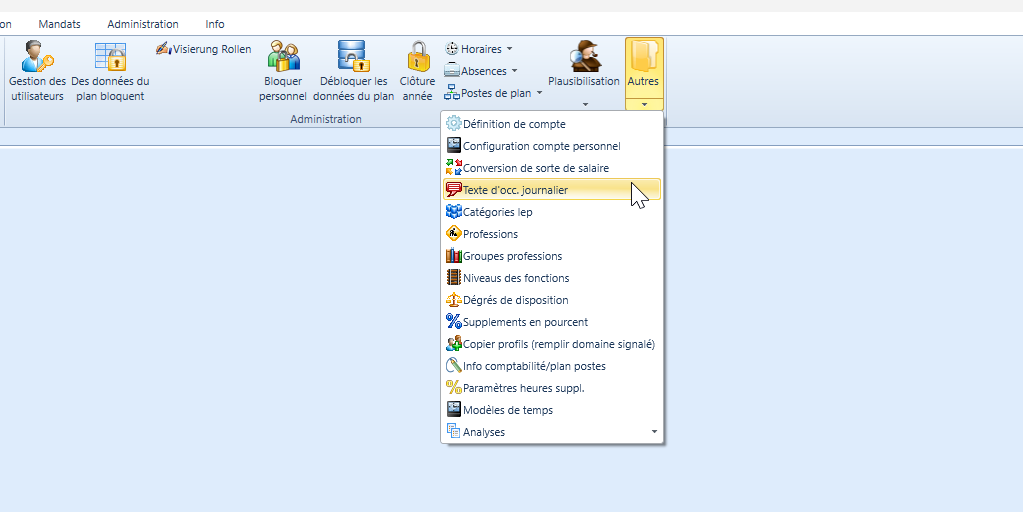The height and width of the screenshot is (512, 1023).
Task: Open Gestion des utilisateurs icon
Action: [x=37, y=56]
